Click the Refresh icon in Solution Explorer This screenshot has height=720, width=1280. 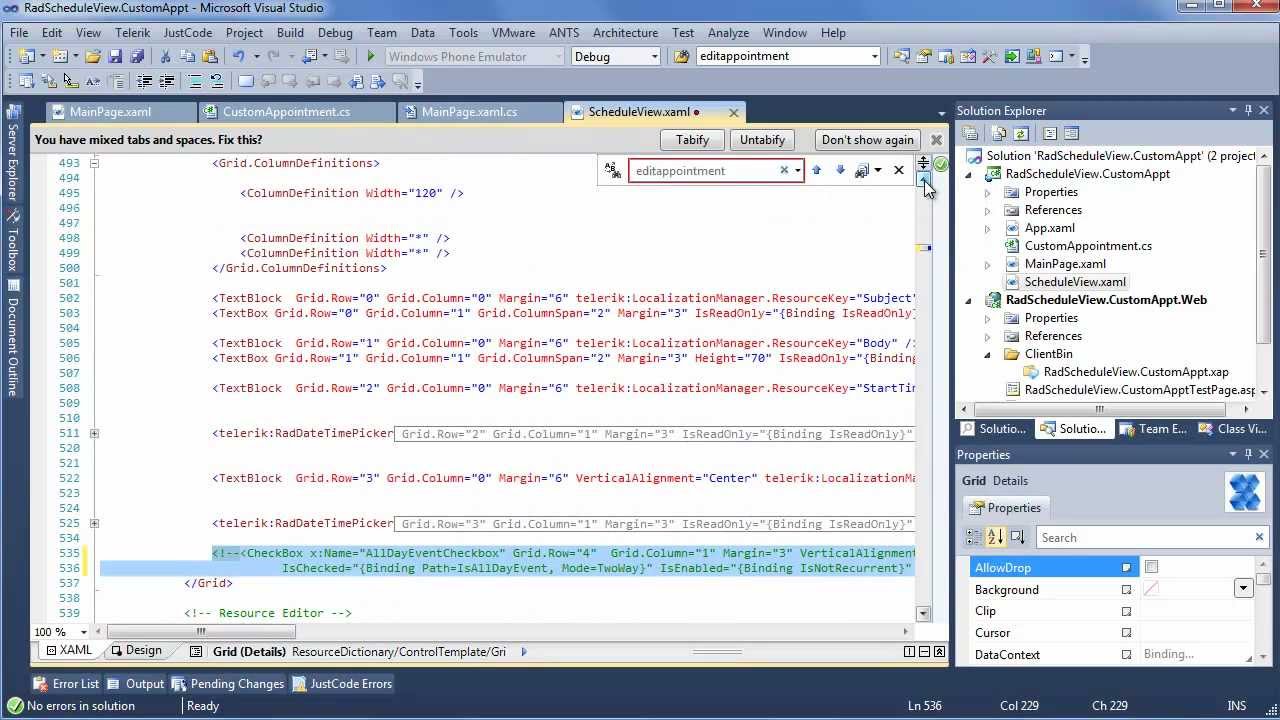click(x=1020, y=133)
